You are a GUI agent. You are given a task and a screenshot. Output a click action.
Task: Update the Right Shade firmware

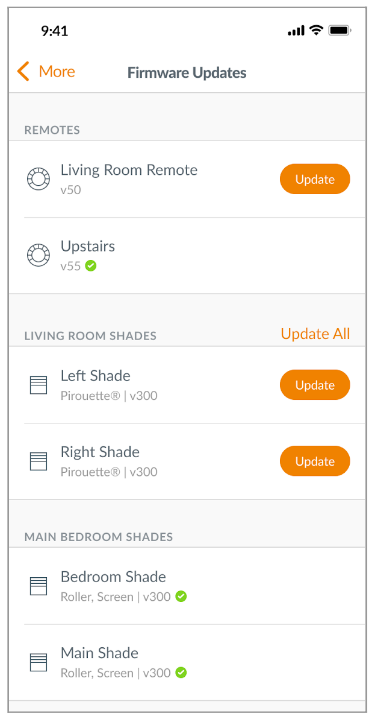pyautogui.click(x=315, y=461)
